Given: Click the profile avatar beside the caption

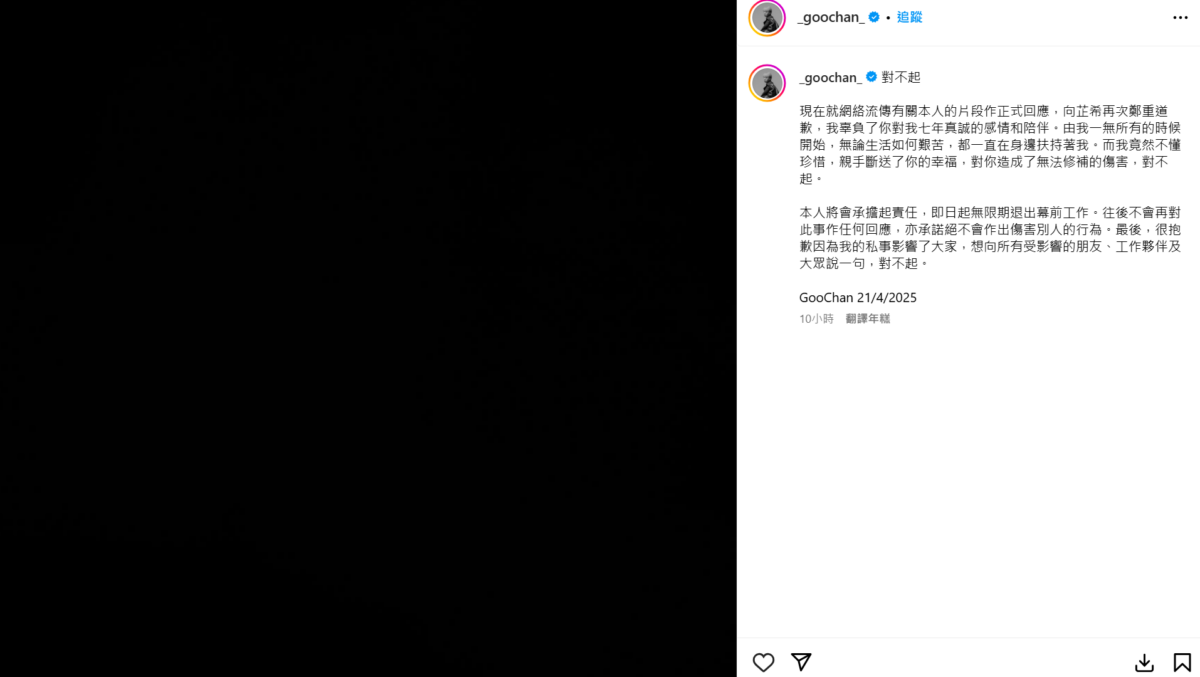Looking at the screenshot, I should pos(767,83).
